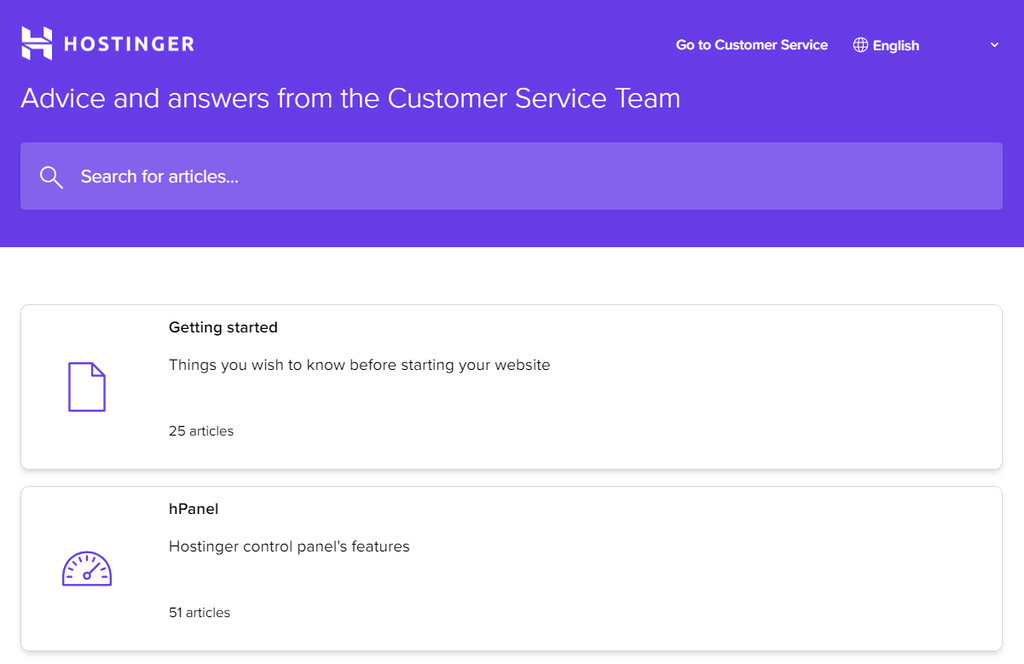
Task: Click the 51 articles count
Action: [199, 612]
